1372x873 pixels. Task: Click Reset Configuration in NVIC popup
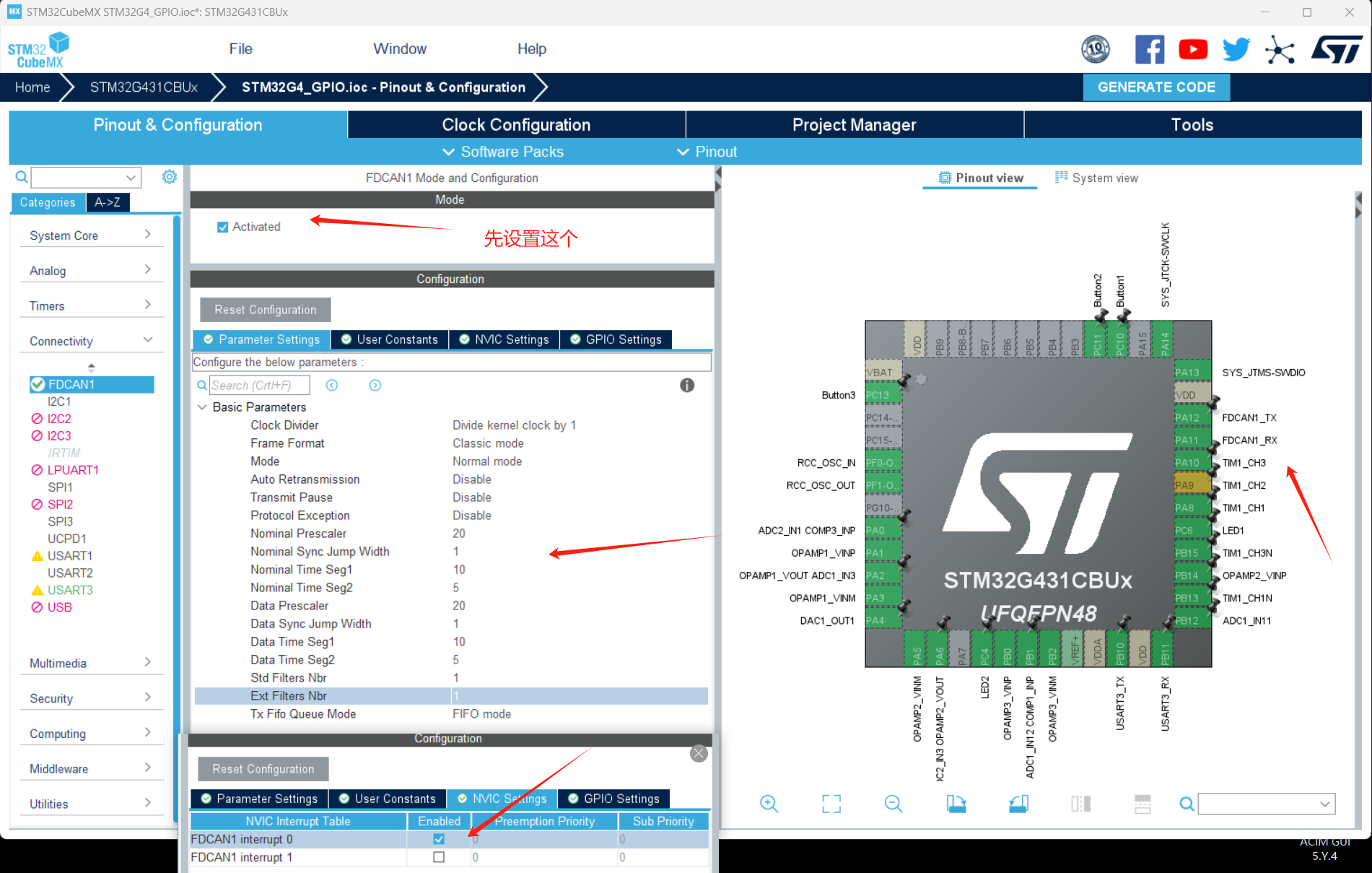[x=263, y=769]
